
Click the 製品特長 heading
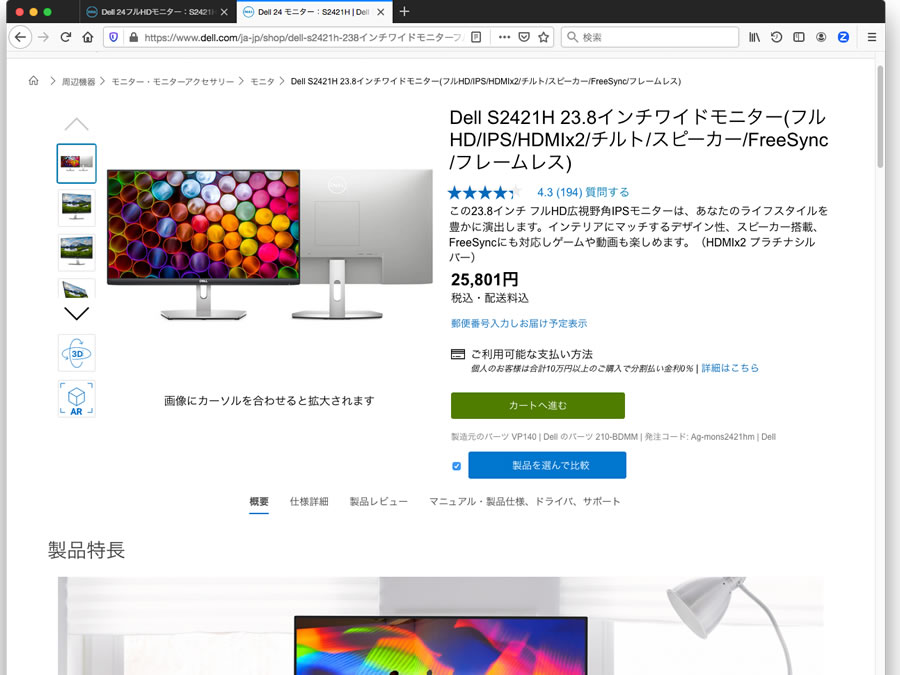click(86, 550)
